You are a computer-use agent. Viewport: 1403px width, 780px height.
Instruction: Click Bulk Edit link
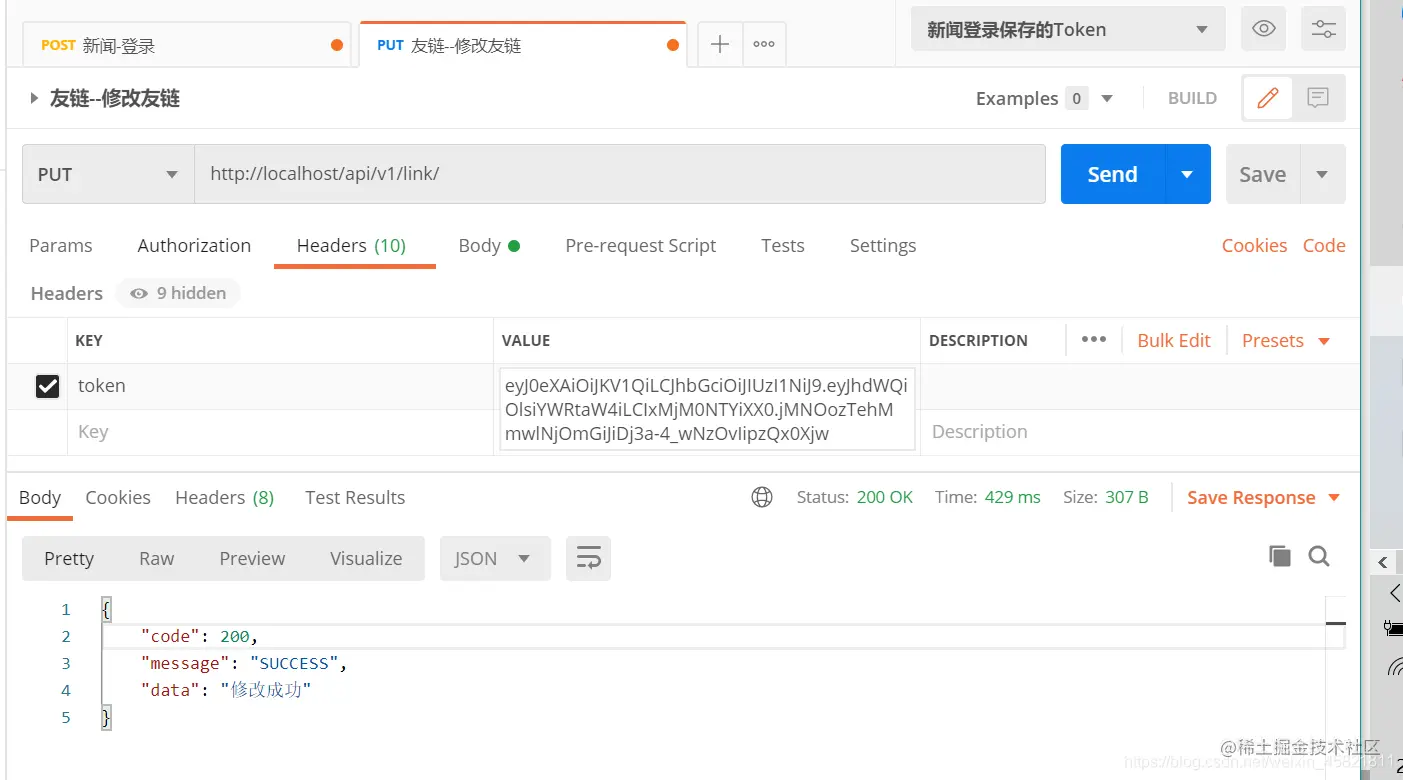(1173, 340)
